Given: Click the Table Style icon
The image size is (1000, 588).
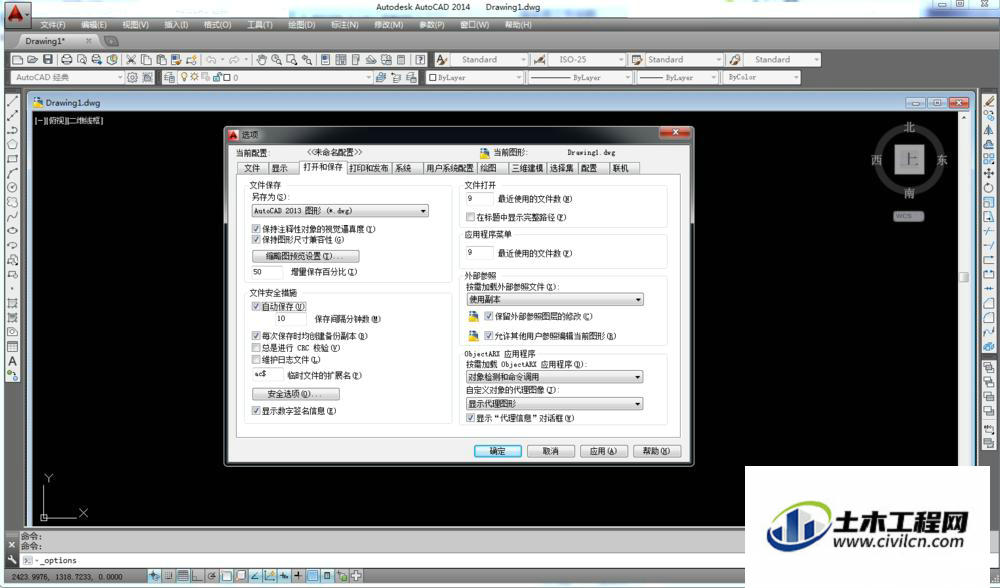Looking at the screenshot, I should click(x=636, y=59).
